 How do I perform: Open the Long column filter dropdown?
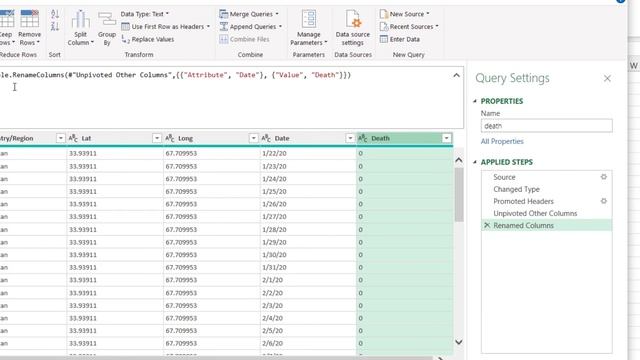(x=253, y=138)
